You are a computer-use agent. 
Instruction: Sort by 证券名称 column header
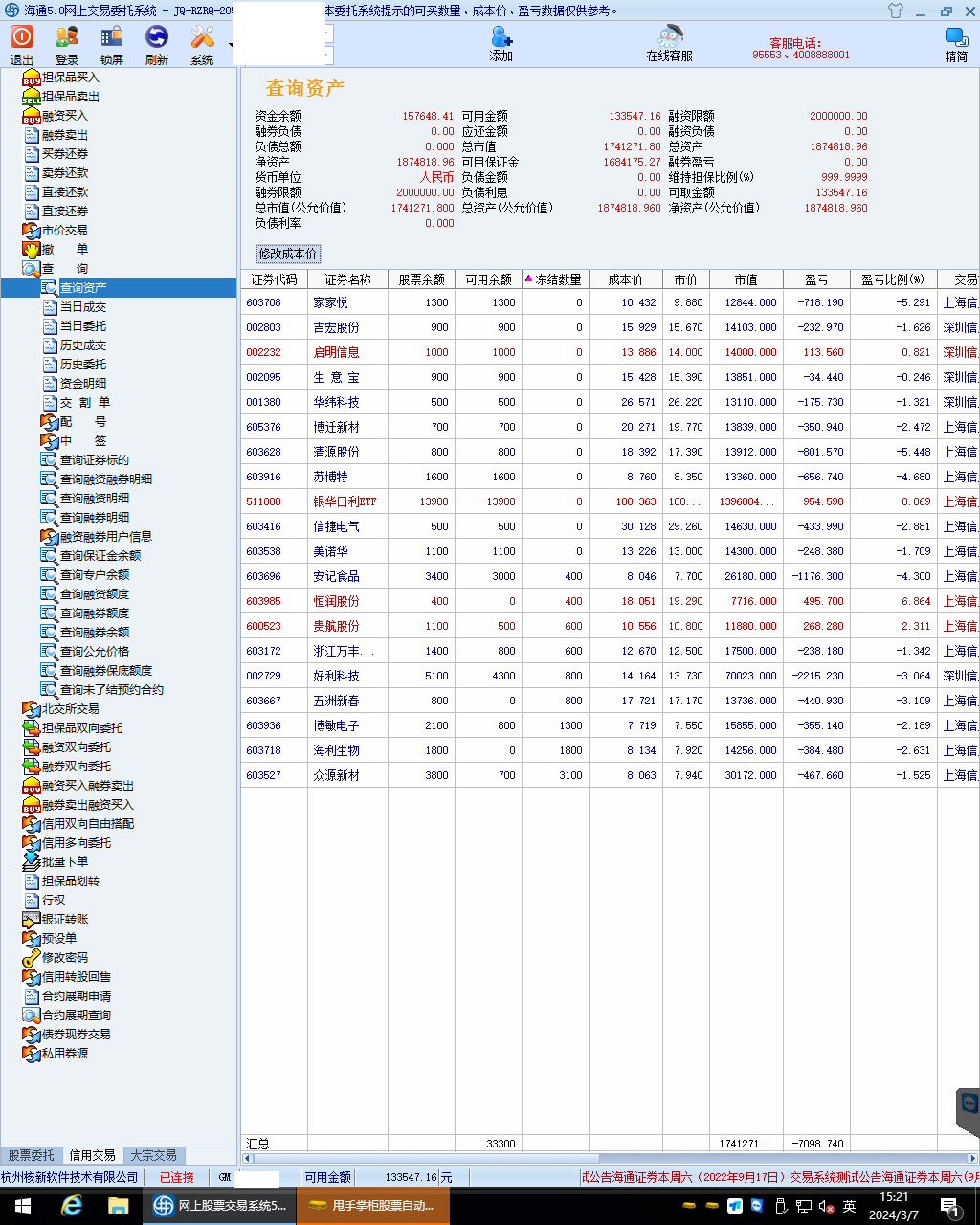[x=347, y=279]
